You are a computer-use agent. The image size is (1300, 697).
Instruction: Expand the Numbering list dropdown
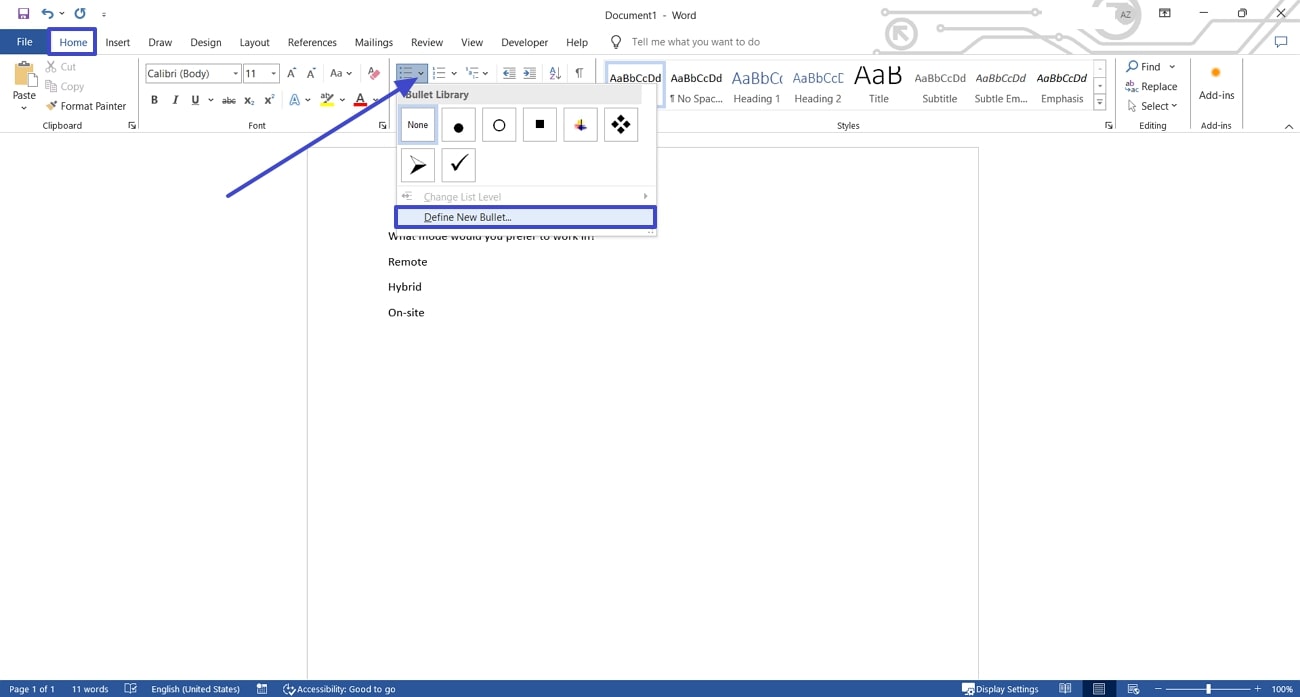point(452,72)
